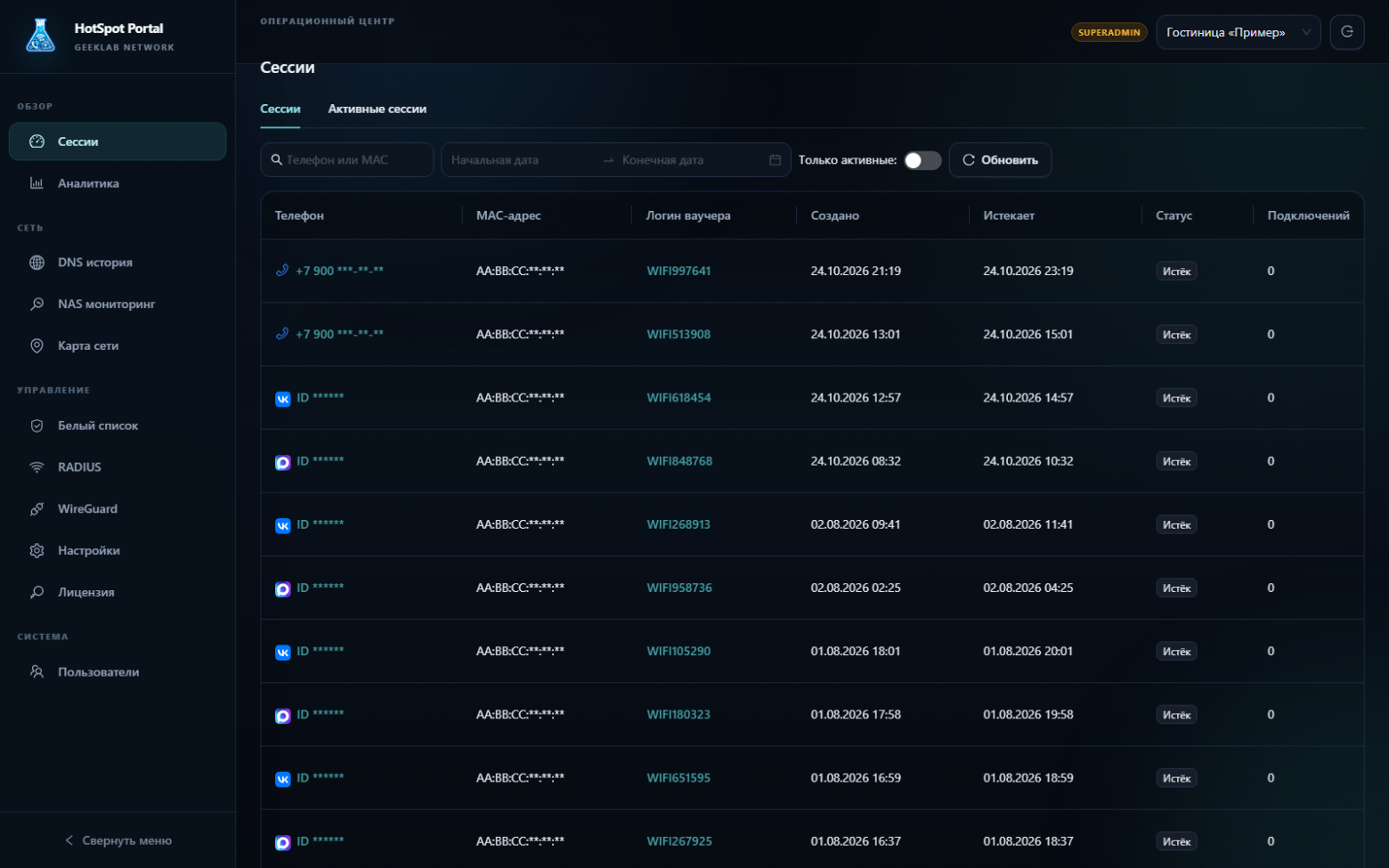Open Analytics via the chart icon
This screenshot has height=868, width=1389.
pyautogui.click(x=37, y=183)
